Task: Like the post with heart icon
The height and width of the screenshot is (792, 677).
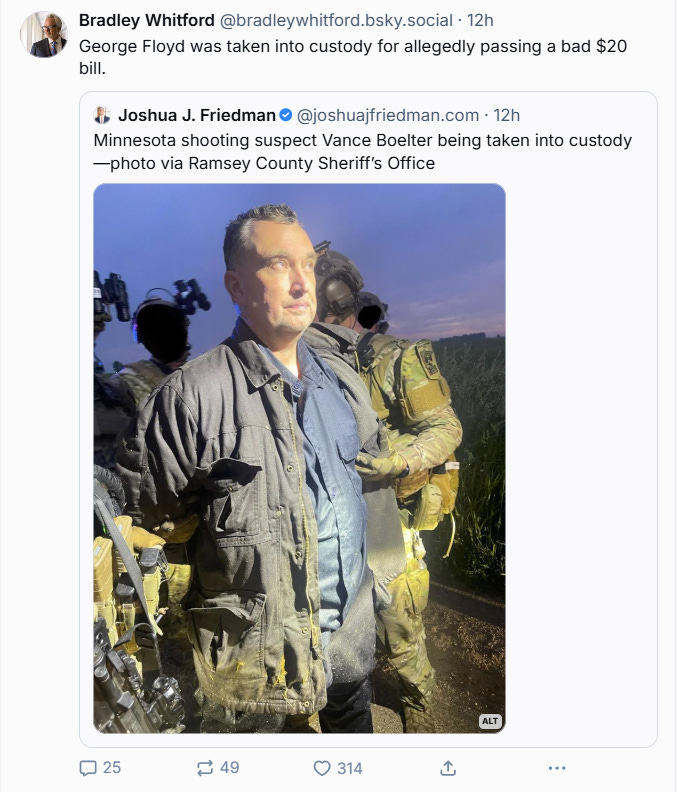Action: coord(322,768)
